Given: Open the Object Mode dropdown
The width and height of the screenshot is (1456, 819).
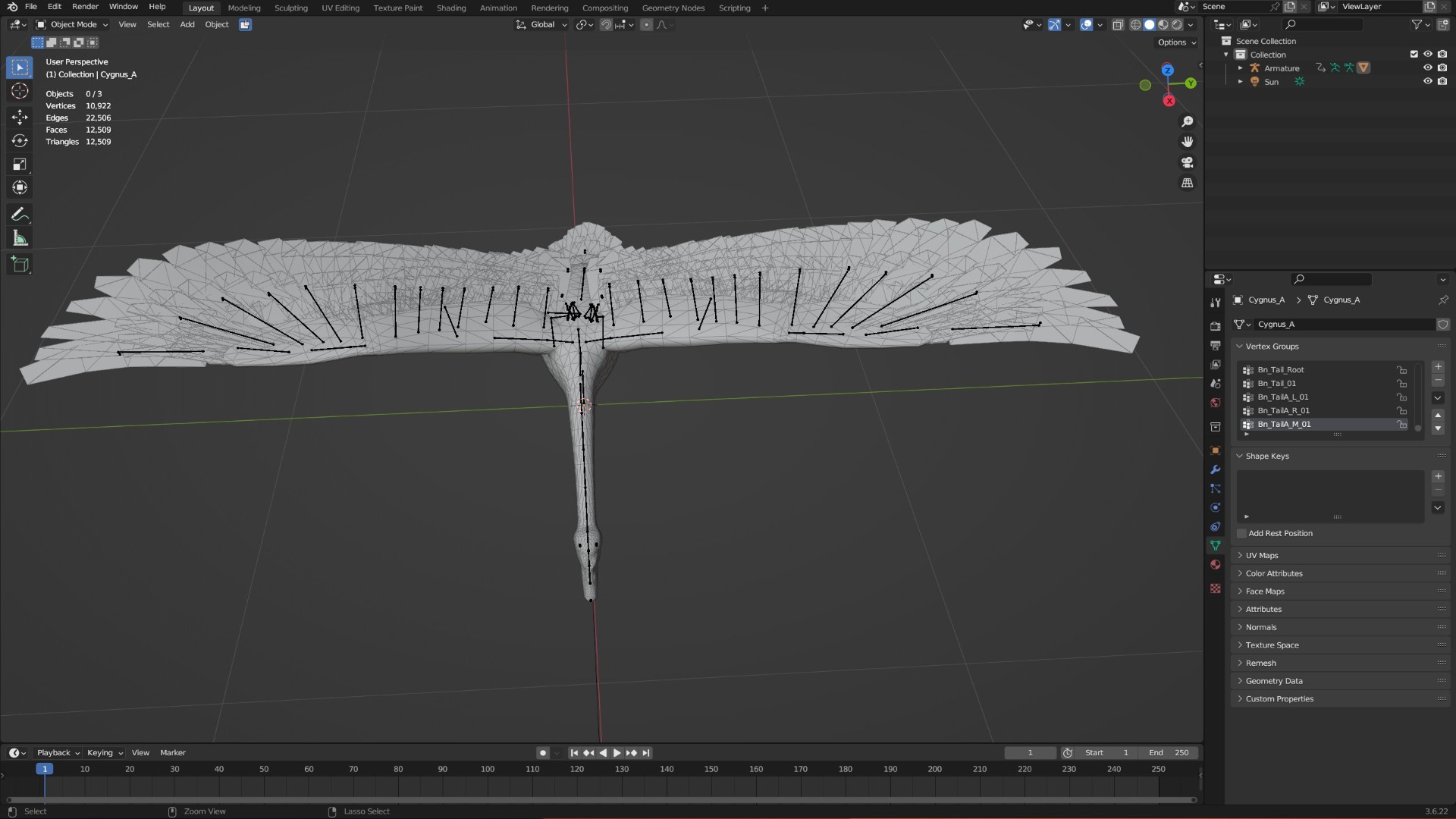Looking at the screenshot, I should (72, 25).
